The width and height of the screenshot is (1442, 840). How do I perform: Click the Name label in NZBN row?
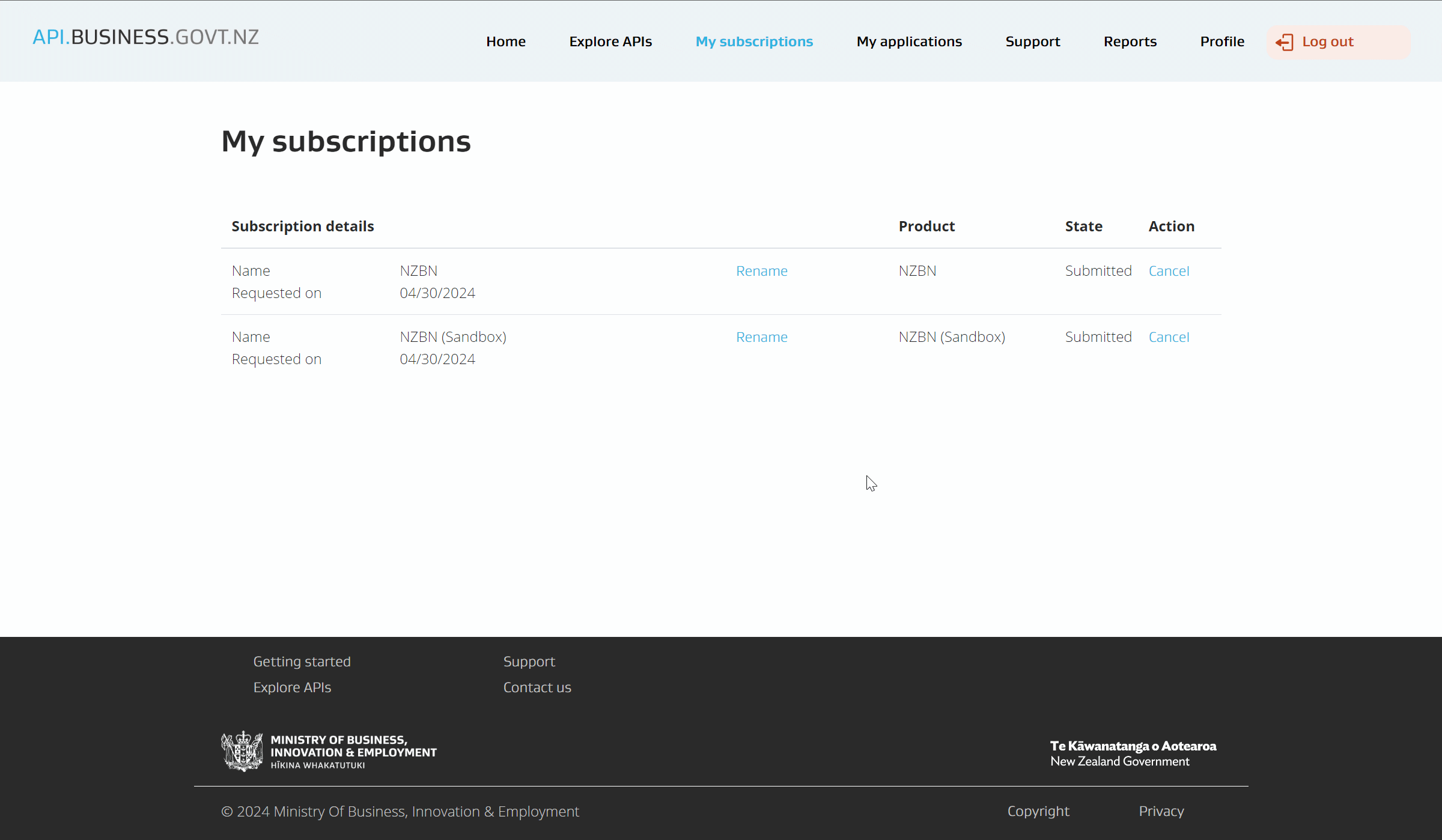[251, 271]
